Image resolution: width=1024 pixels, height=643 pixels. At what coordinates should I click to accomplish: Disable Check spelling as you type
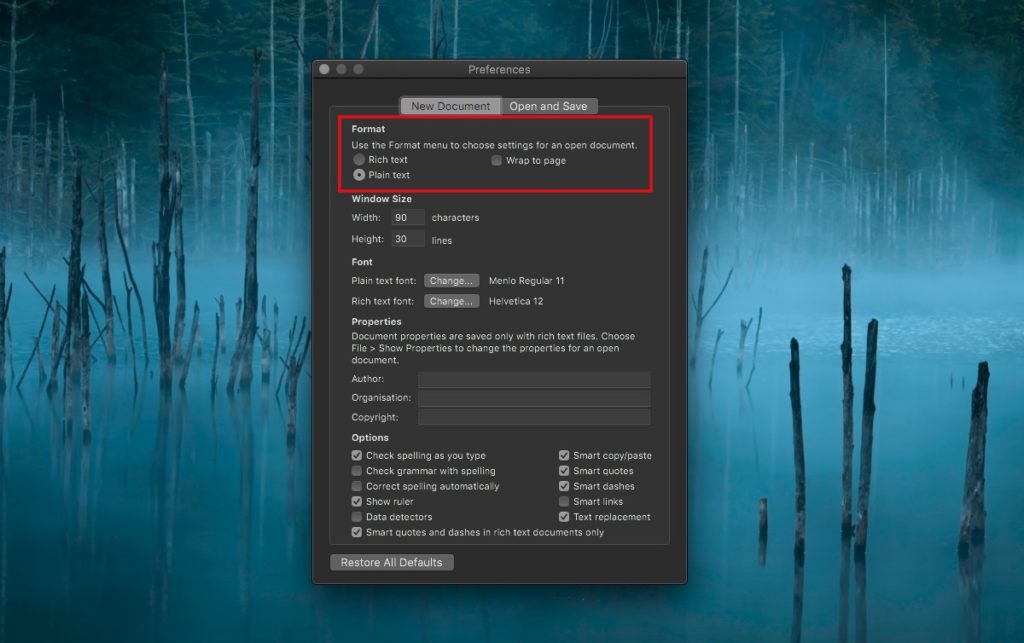357,455
